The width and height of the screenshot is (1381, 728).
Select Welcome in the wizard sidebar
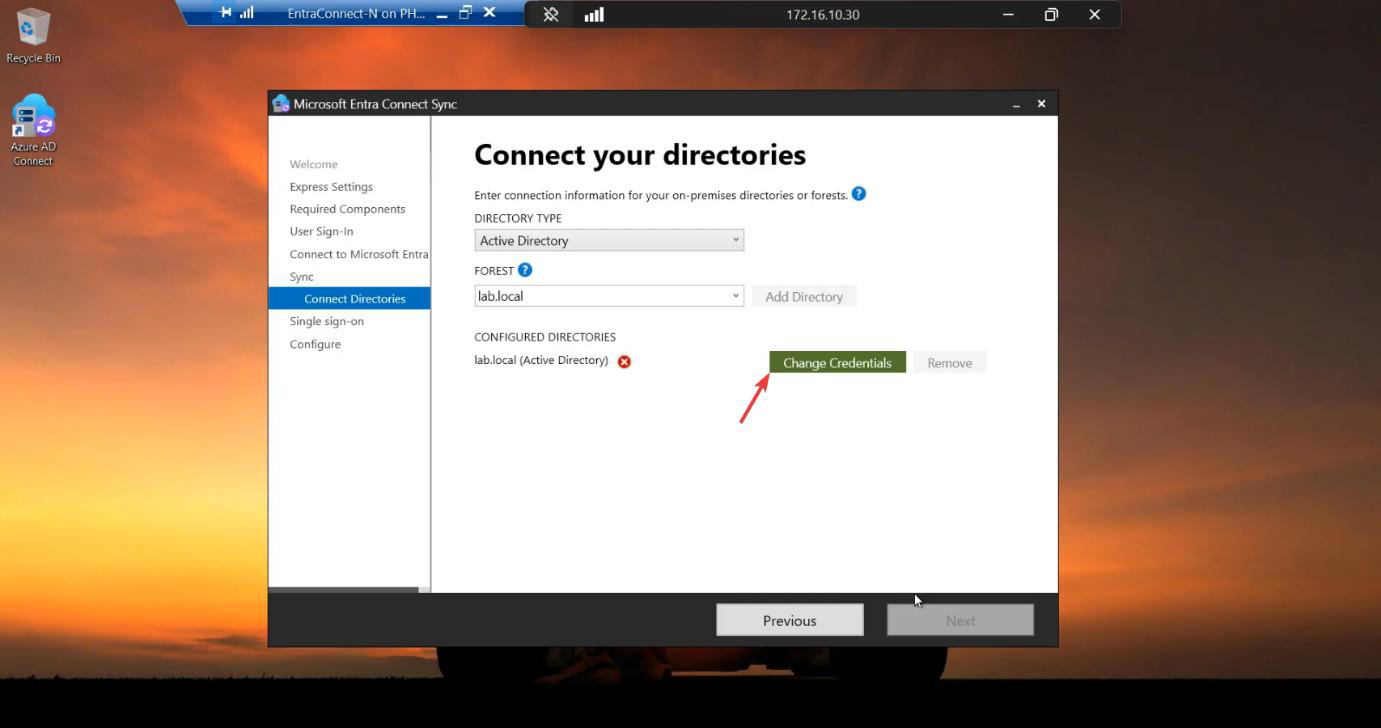313,164
